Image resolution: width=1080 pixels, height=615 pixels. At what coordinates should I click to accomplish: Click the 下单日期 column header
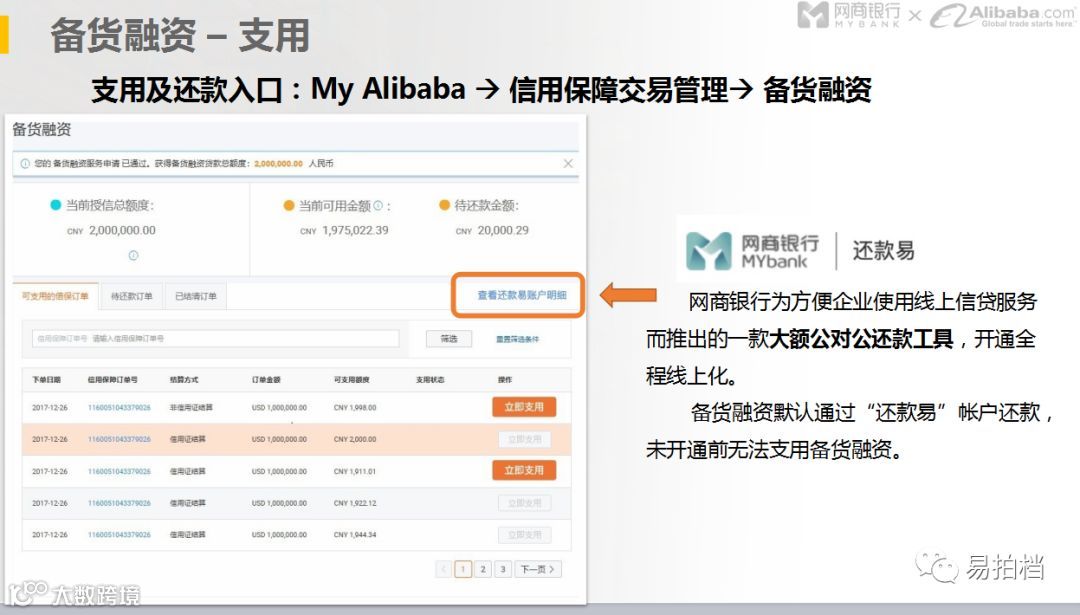pos(46,380)
